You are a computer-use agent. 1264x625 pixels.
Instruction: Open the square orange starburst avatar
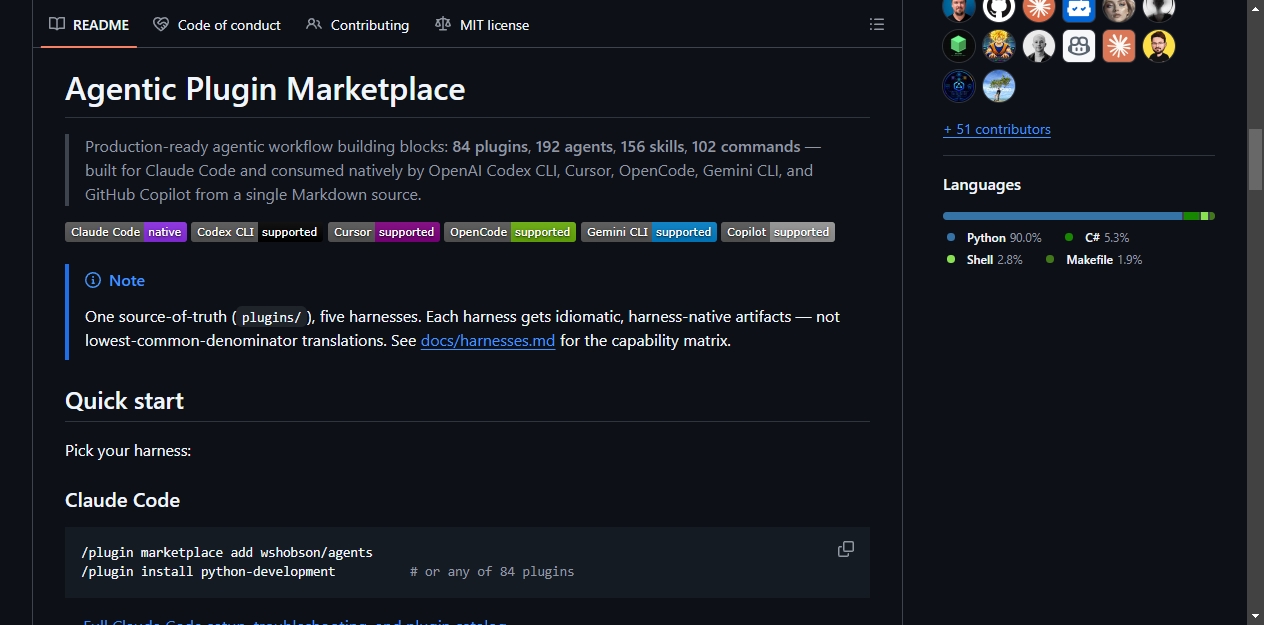pos(1119,46)
